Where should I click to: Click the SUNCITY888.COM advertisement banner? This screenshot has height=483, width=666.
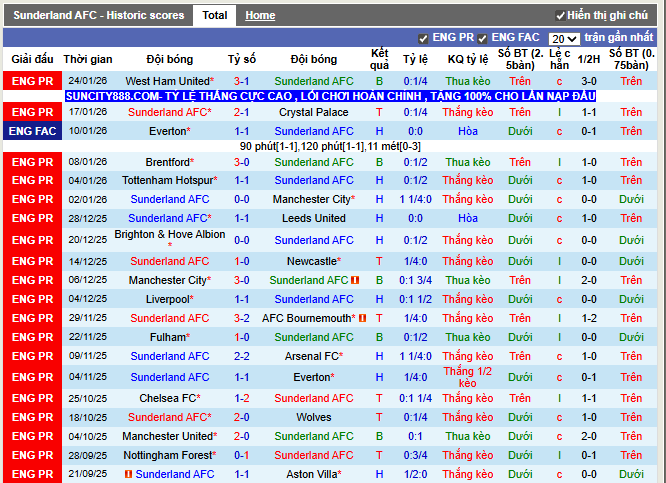[x=330, y=96]
